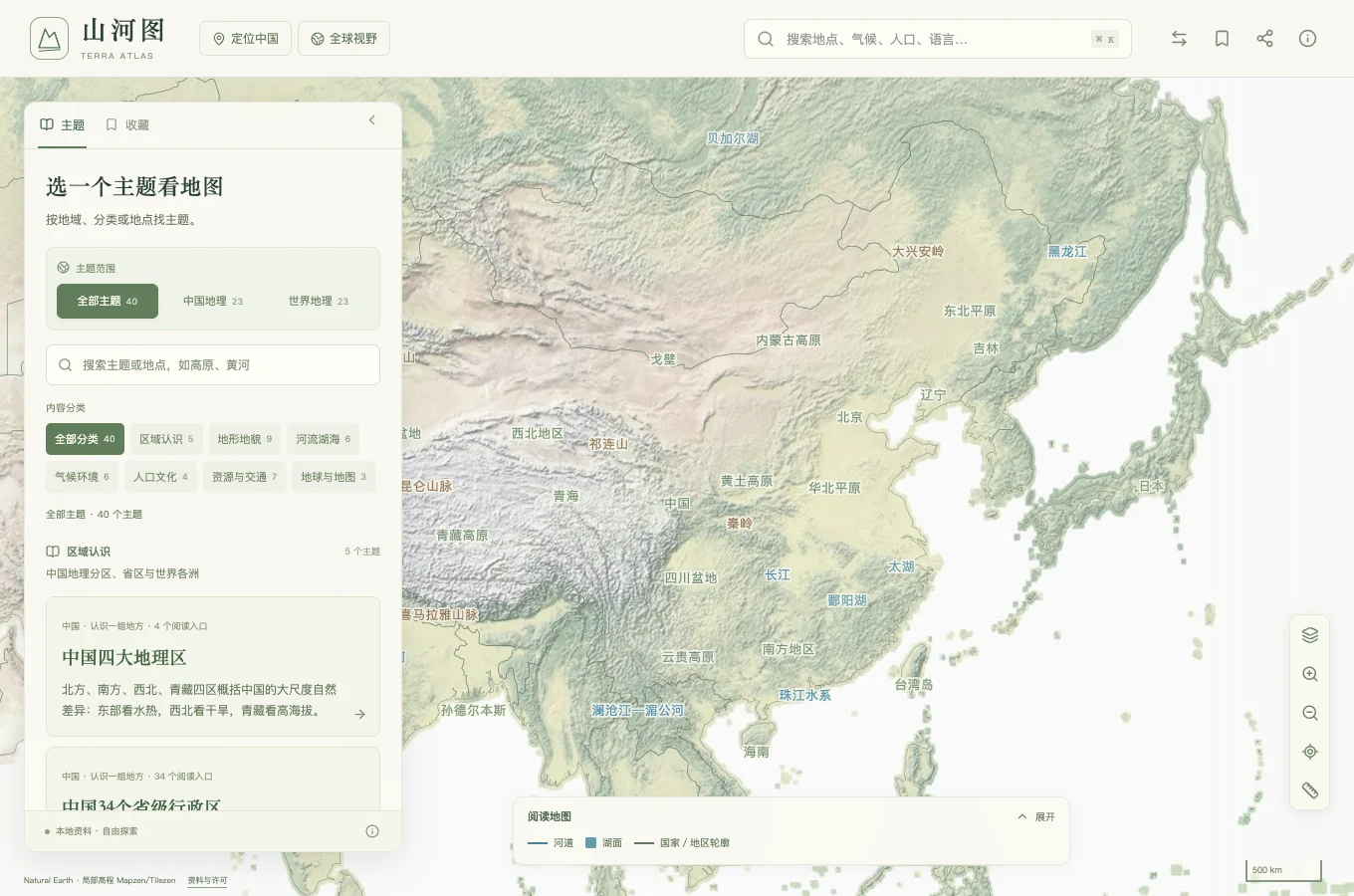
Task: Zoom out with the minus magnifier icon
Action: coord(1310,713)
